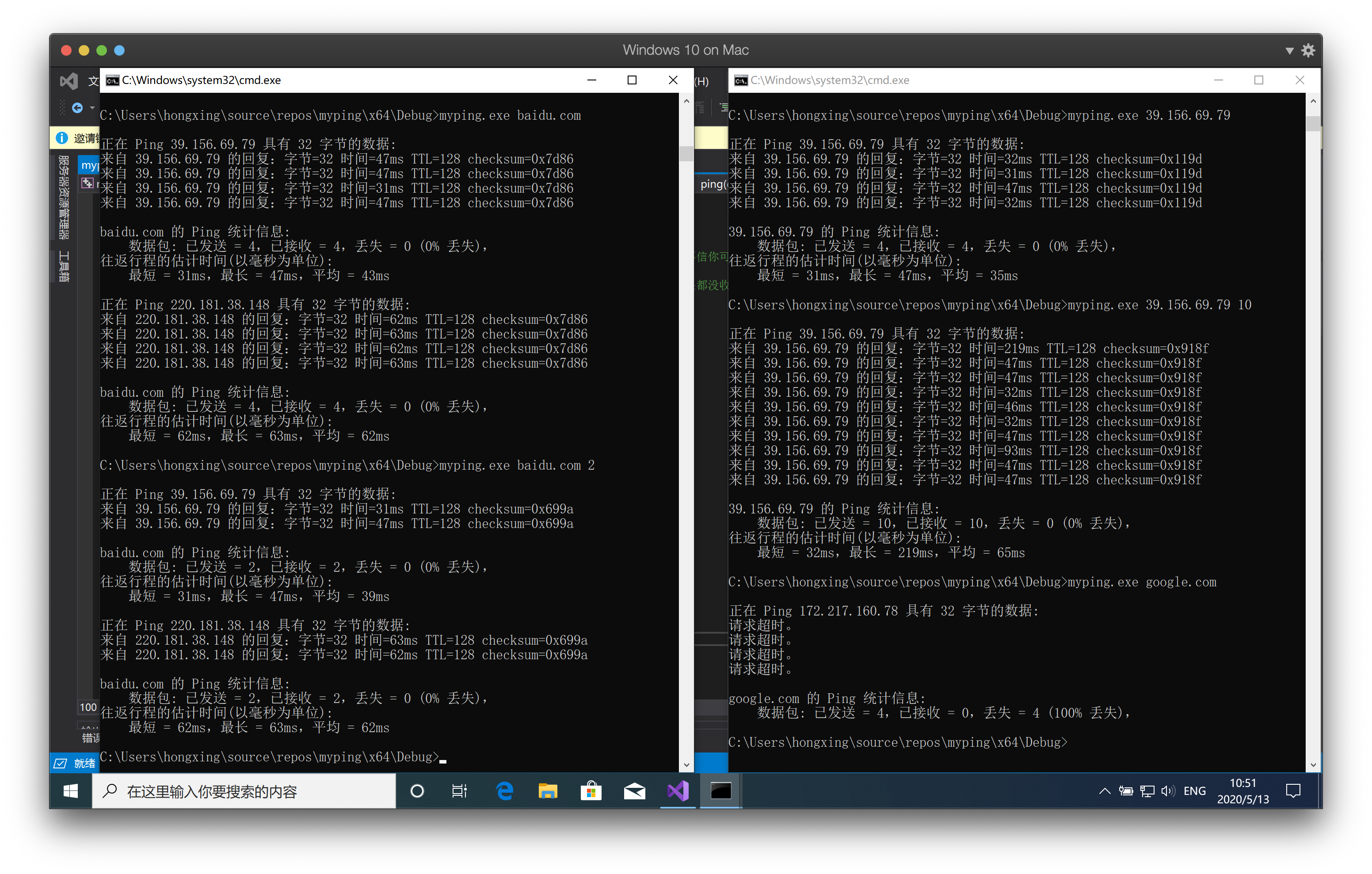The image size is (1372, 874).
Task: Open the network status tray icon
Action: click(1147, 791)
